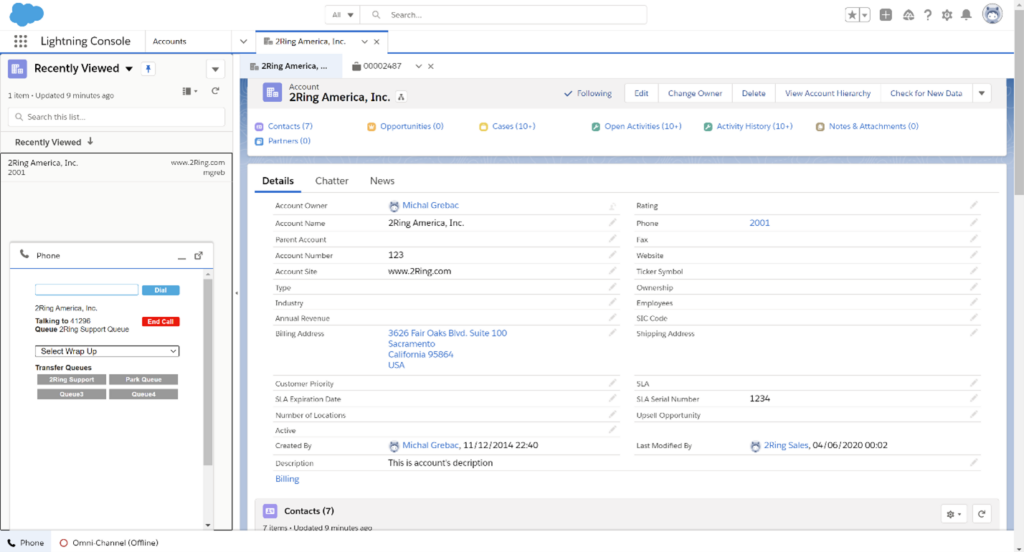Toggle the Following button
This screenshot has width=1024, height=552.
tap(588, 93)
